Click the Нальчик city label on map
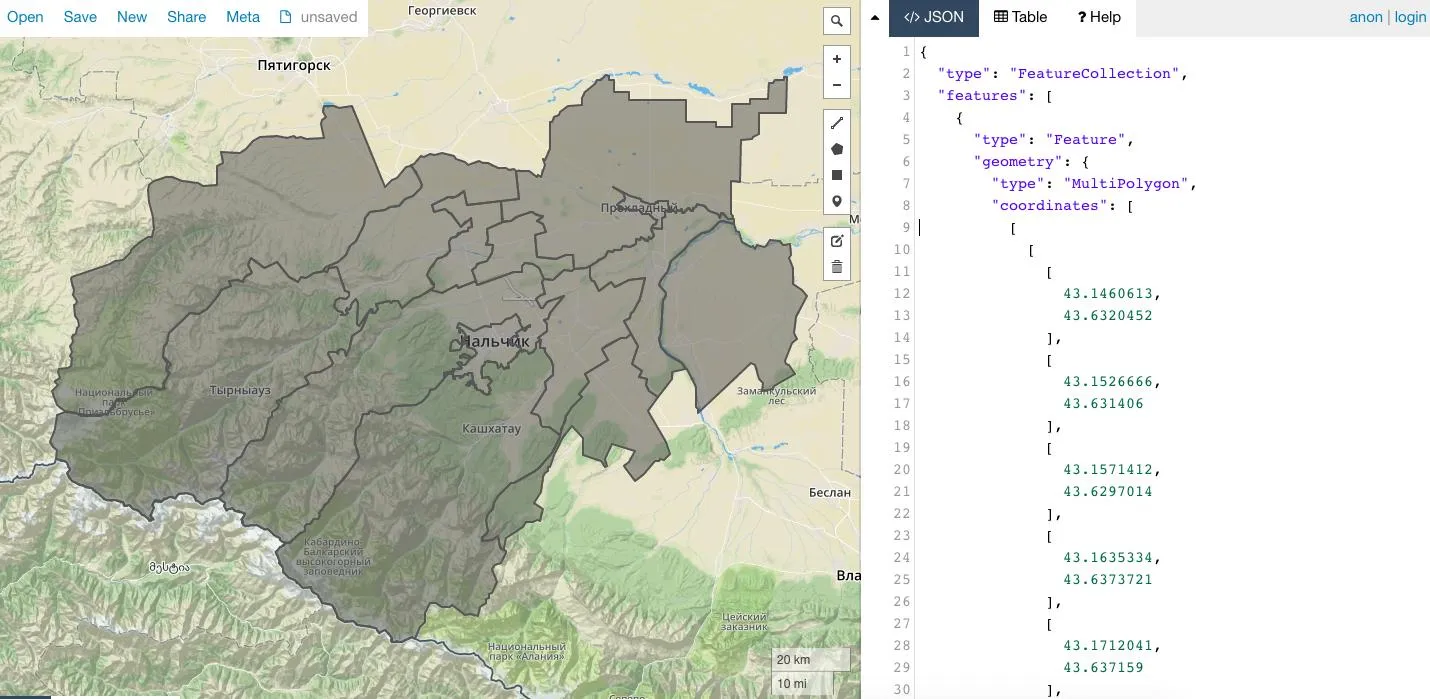Screen dimensions: 1430x699 pos(493,342)
